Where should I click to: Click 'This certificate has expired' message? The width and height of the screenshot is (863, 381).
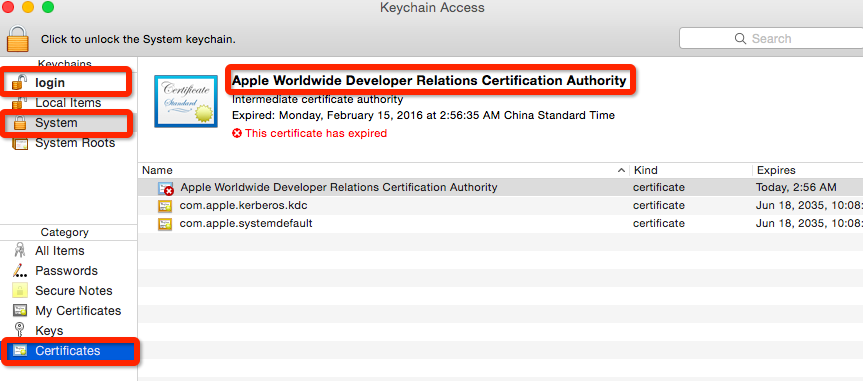[316, 133]
